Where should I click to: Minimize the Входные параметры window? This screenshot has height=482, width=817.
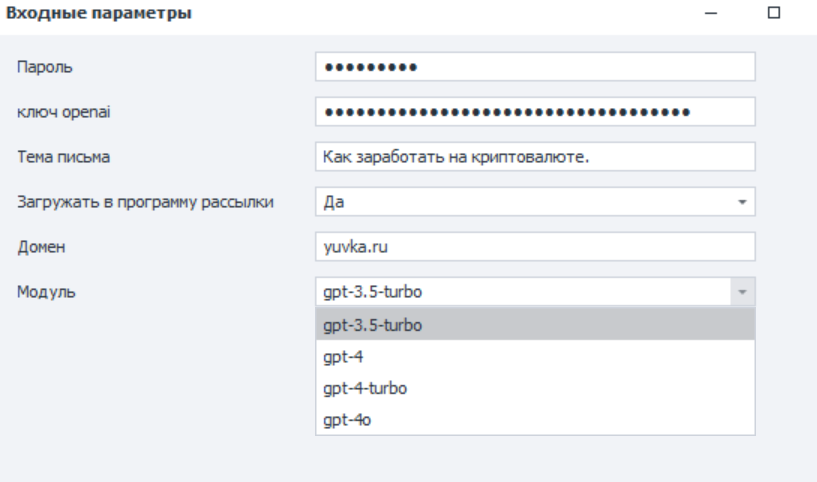click(x=711, y=14)
